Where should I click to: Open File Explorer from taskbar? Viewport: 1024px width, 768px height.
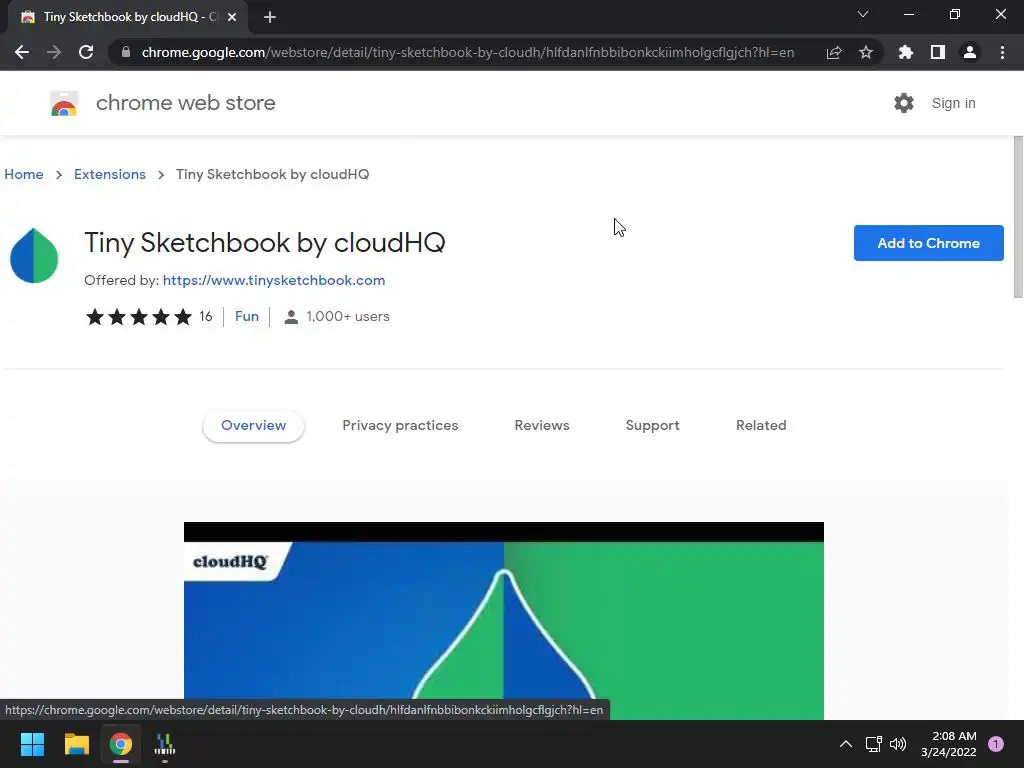pyautogui.click(x=76, y=744)
